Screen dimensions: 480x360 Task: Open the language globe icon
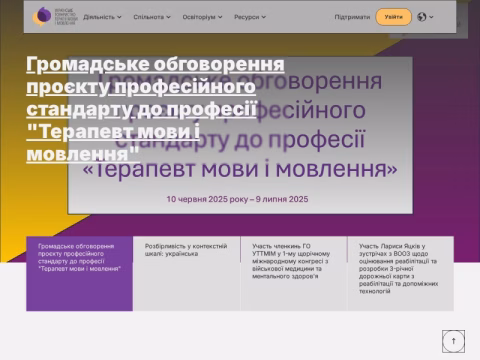[422, 17]
